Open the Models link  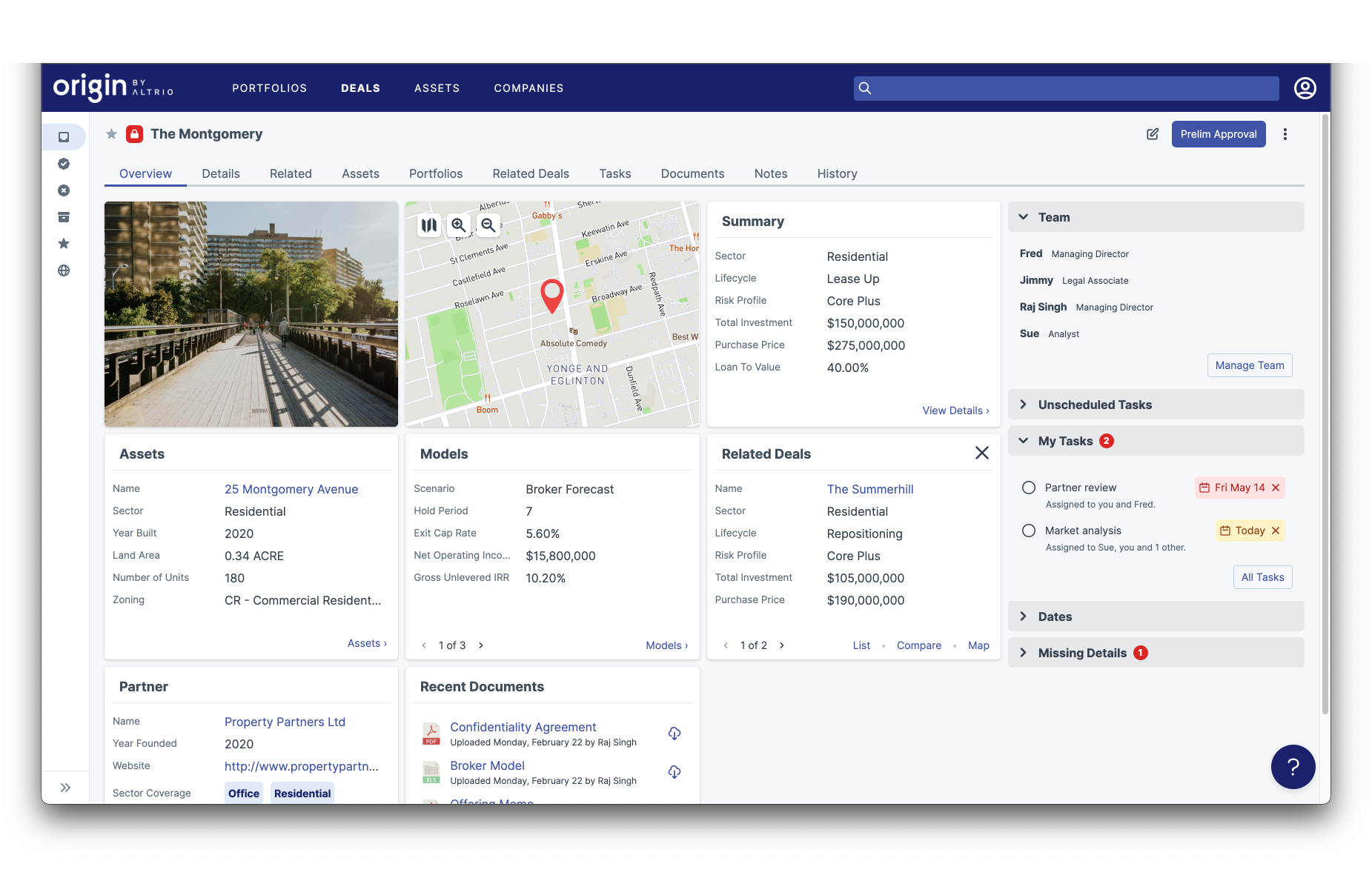666,645
